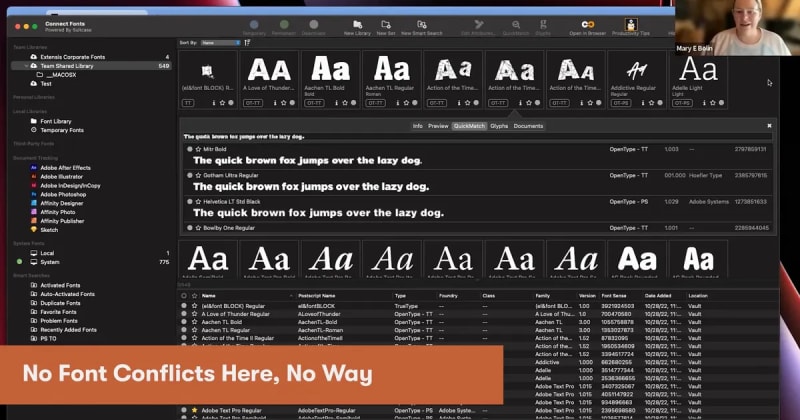
Task: Select Affinity Publisher in sidebar
Action: (62, 221)
